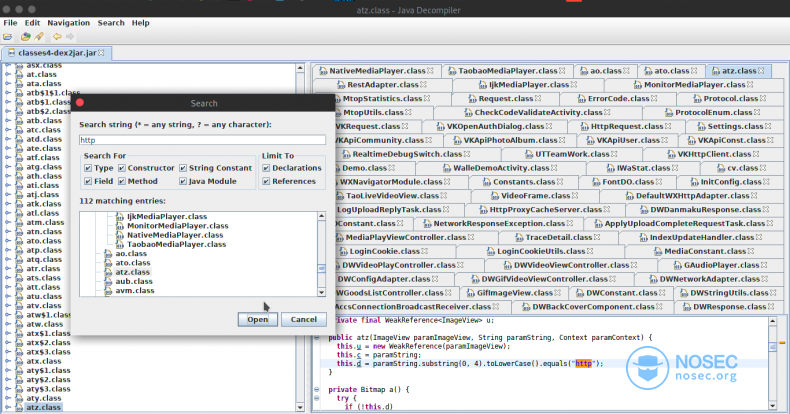Expand atz.class node in file tree
This screenshot has width=790, height=414.
8,407
